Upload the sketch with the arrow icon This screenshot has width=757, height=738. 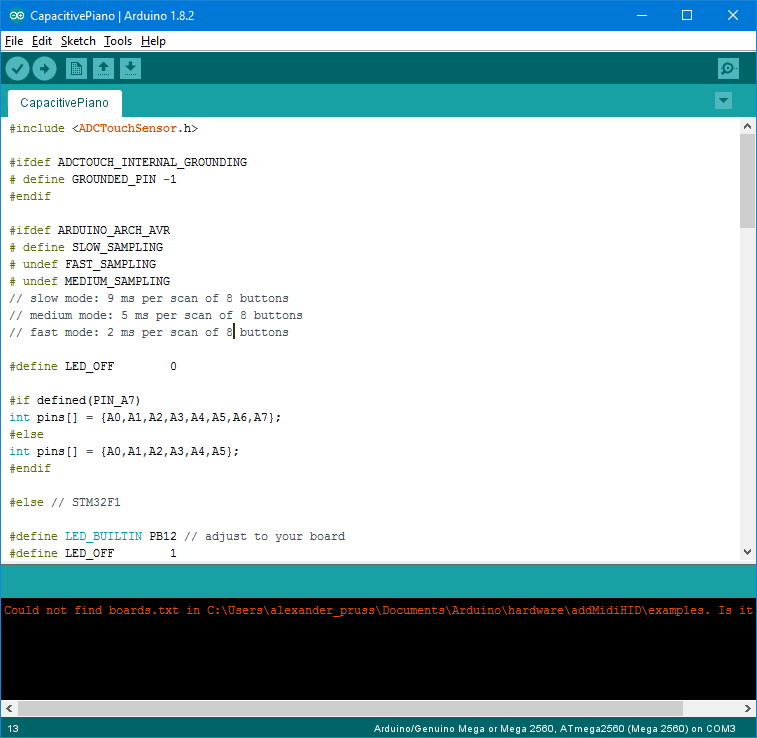pos(44,68)
